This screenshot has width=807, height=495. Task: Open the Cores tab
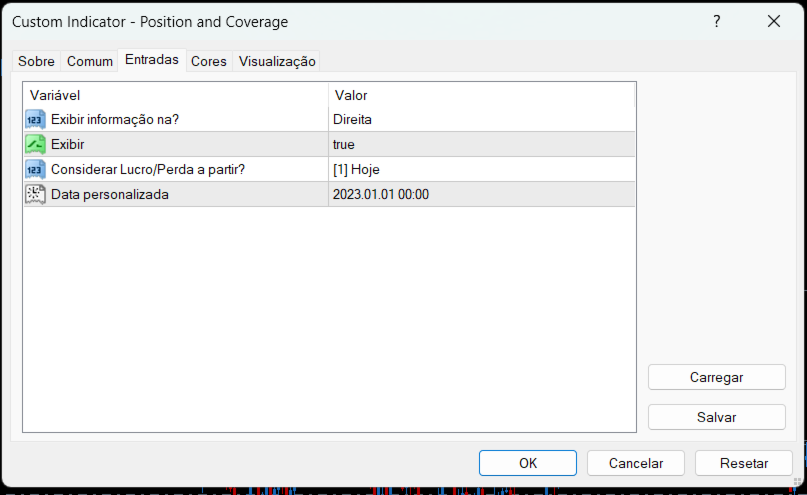tap(209, 61)
